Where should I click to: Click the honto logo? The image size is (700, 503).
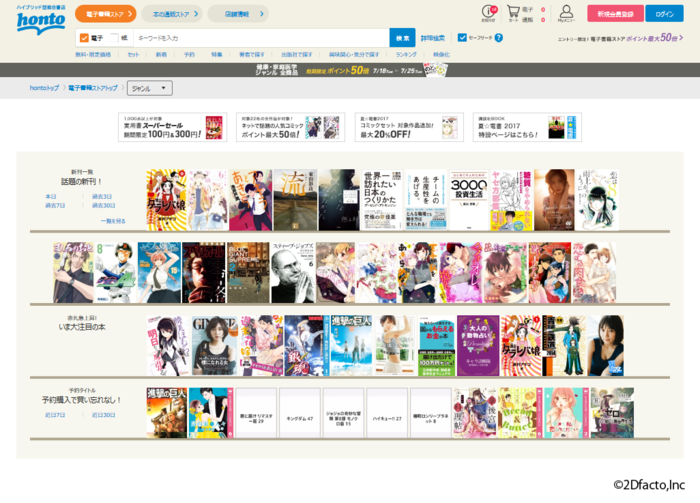pos(41,20)
